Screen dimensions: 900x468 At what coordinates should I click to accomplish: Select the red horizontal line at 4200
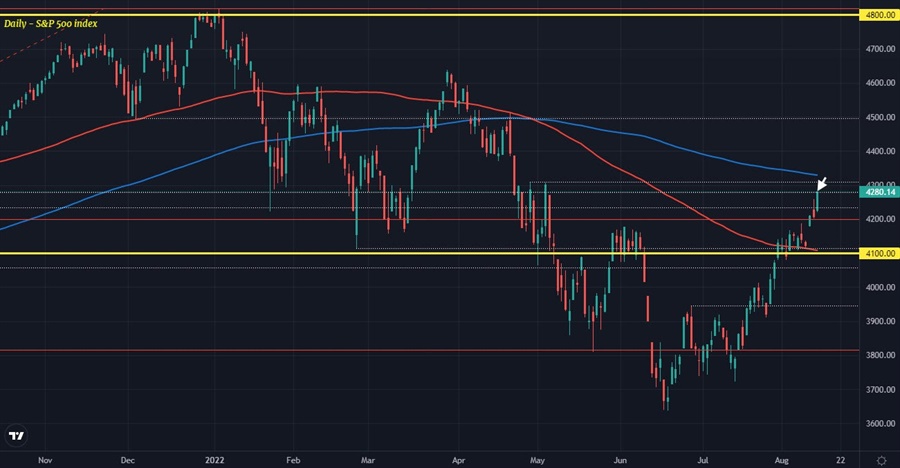pyautogui.click(x=429, y=219)
